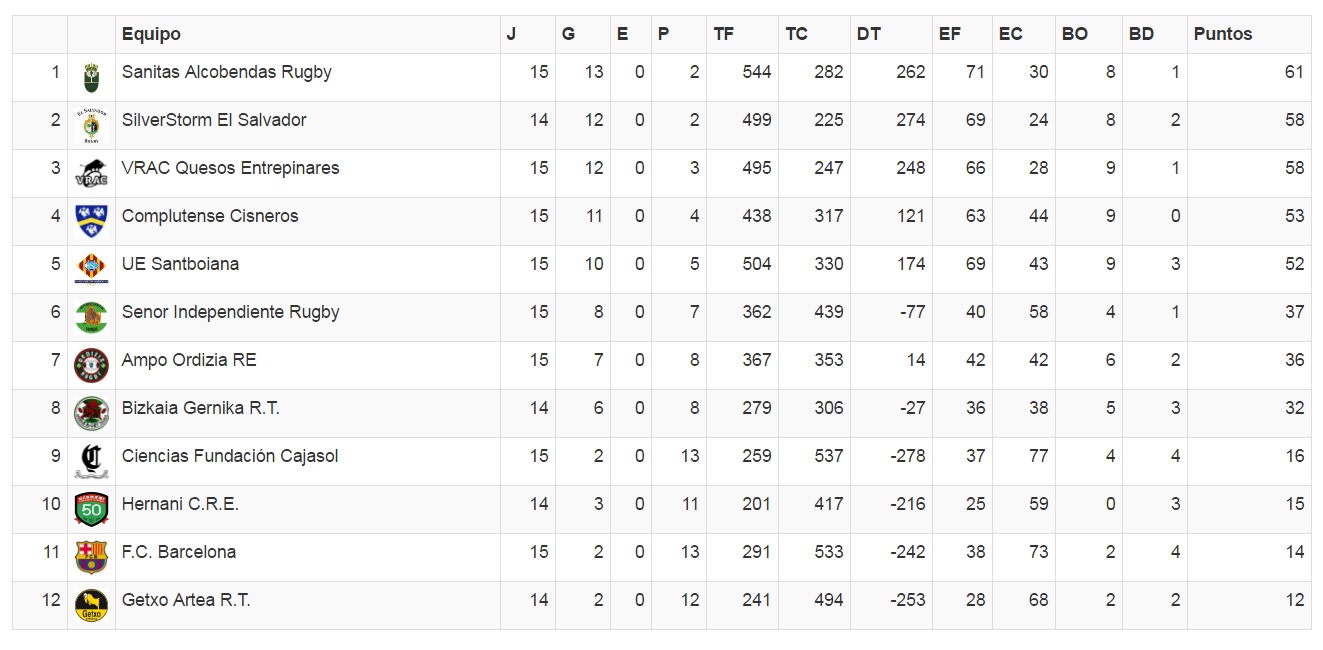Viewport: 1323px width, 650px height.
Task: Click the VRAC Quesos Entrepinares logo
Action: pyautogui.click(x=91, y=174)
